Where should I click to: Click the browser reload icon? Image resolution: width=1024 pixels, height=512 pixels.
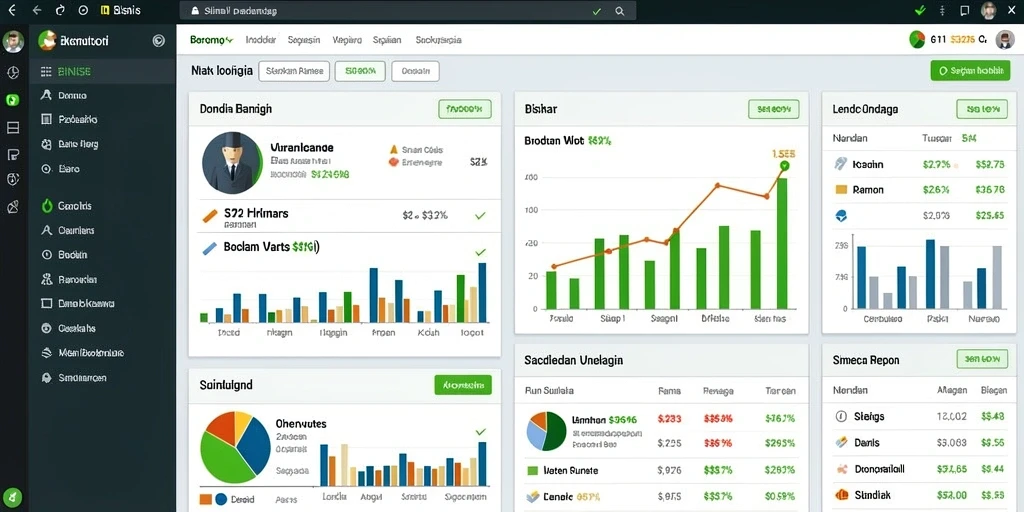[60, 10]
